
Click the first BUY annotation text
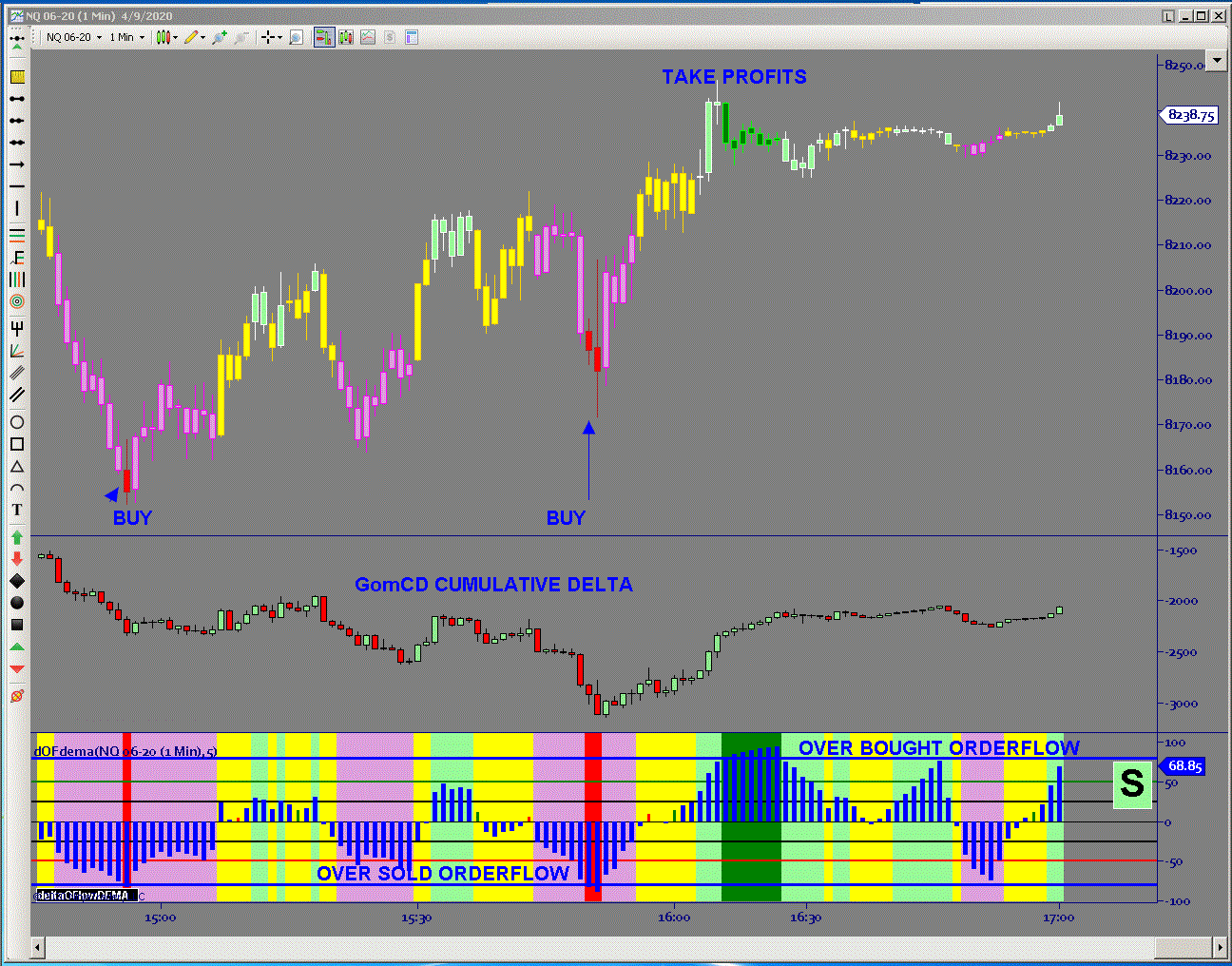coord(132,518)
